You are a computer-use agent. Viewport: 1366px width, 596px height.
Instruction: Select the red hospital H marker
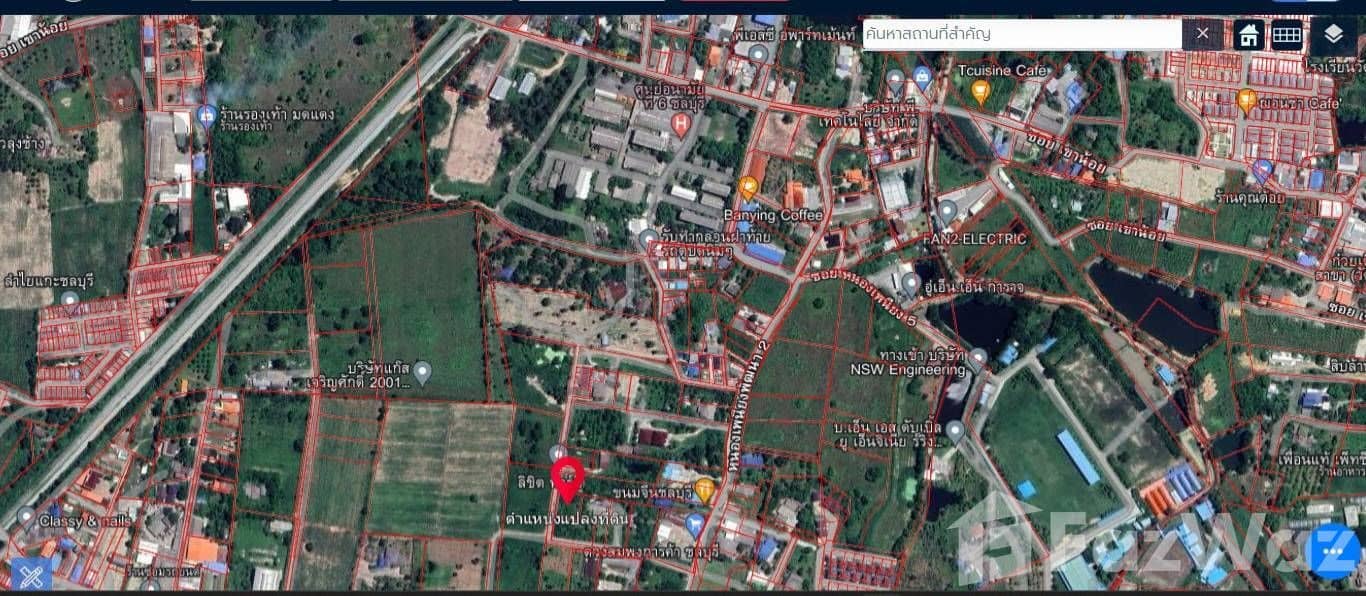tap(681, 125)
